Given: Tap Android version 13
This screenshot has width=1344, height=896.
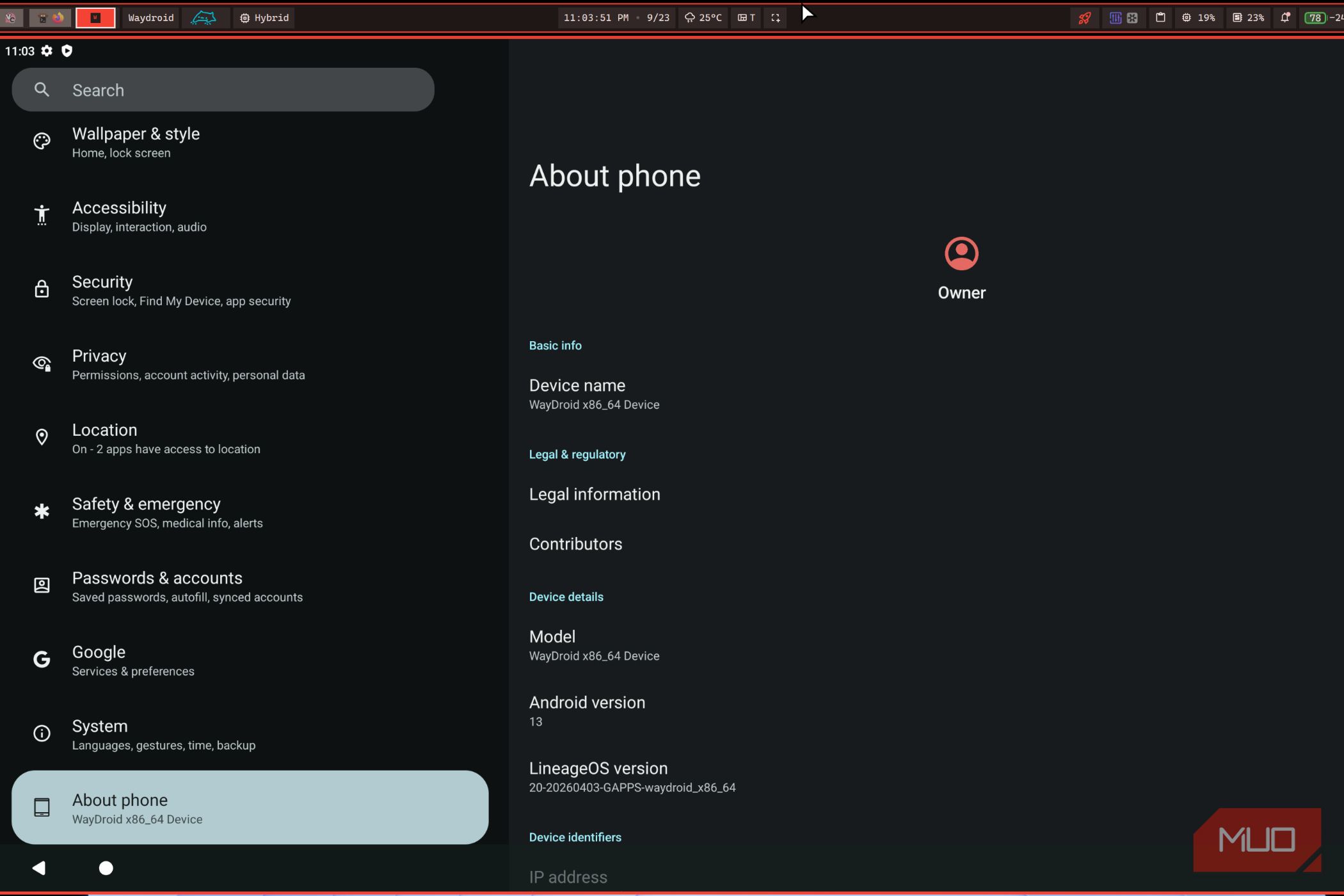Looking at the screenshot, I should click(x=926, y=711).
